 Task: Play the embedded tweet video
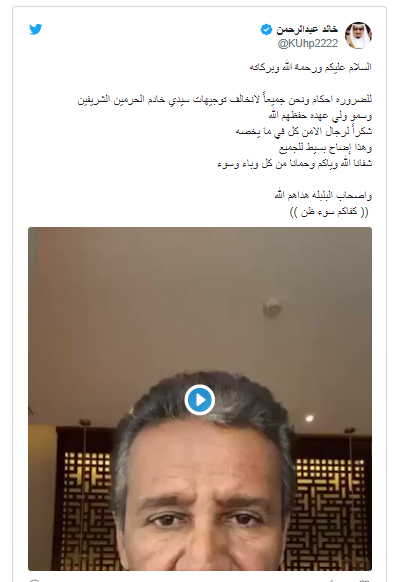(200, 400)
